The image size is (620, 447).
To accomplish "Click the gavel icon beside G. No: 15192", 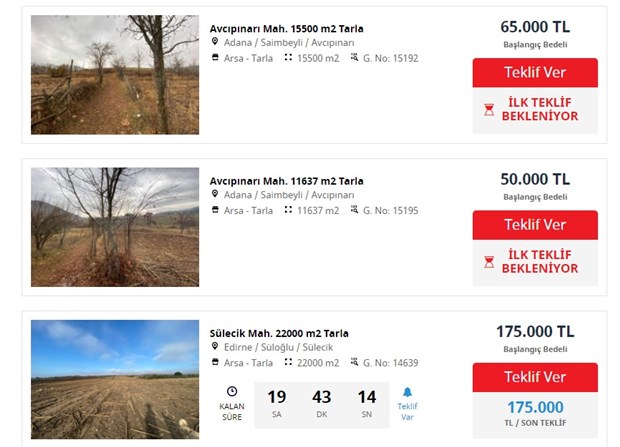I will point(354,58).
